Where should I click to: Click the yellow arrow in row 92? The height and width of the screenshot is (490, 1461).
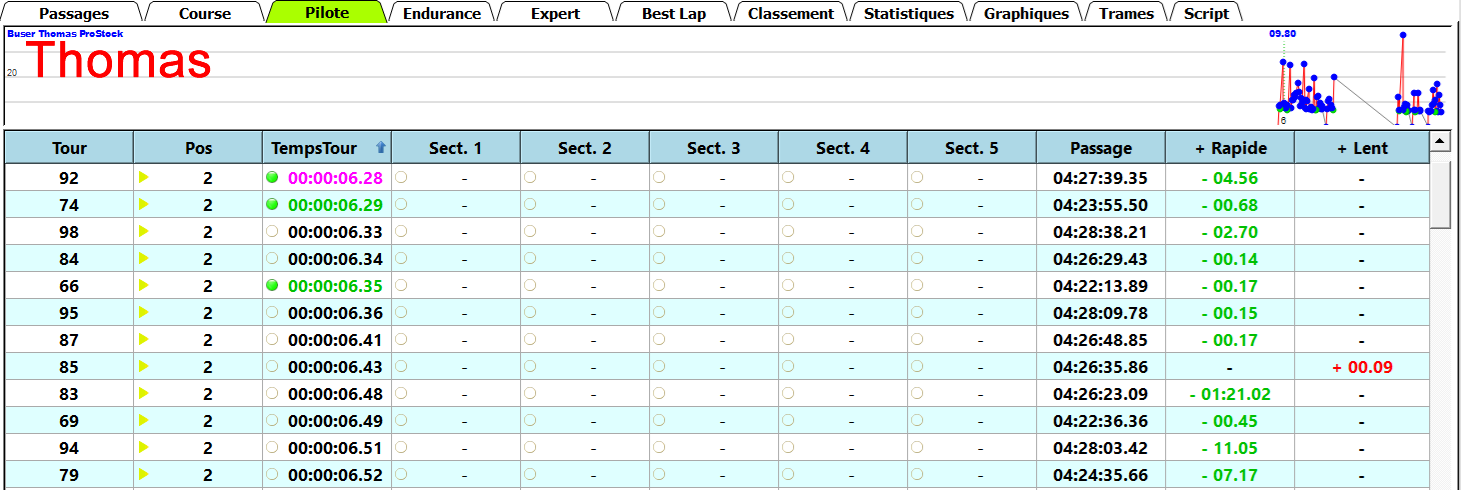tap(144, 177)
